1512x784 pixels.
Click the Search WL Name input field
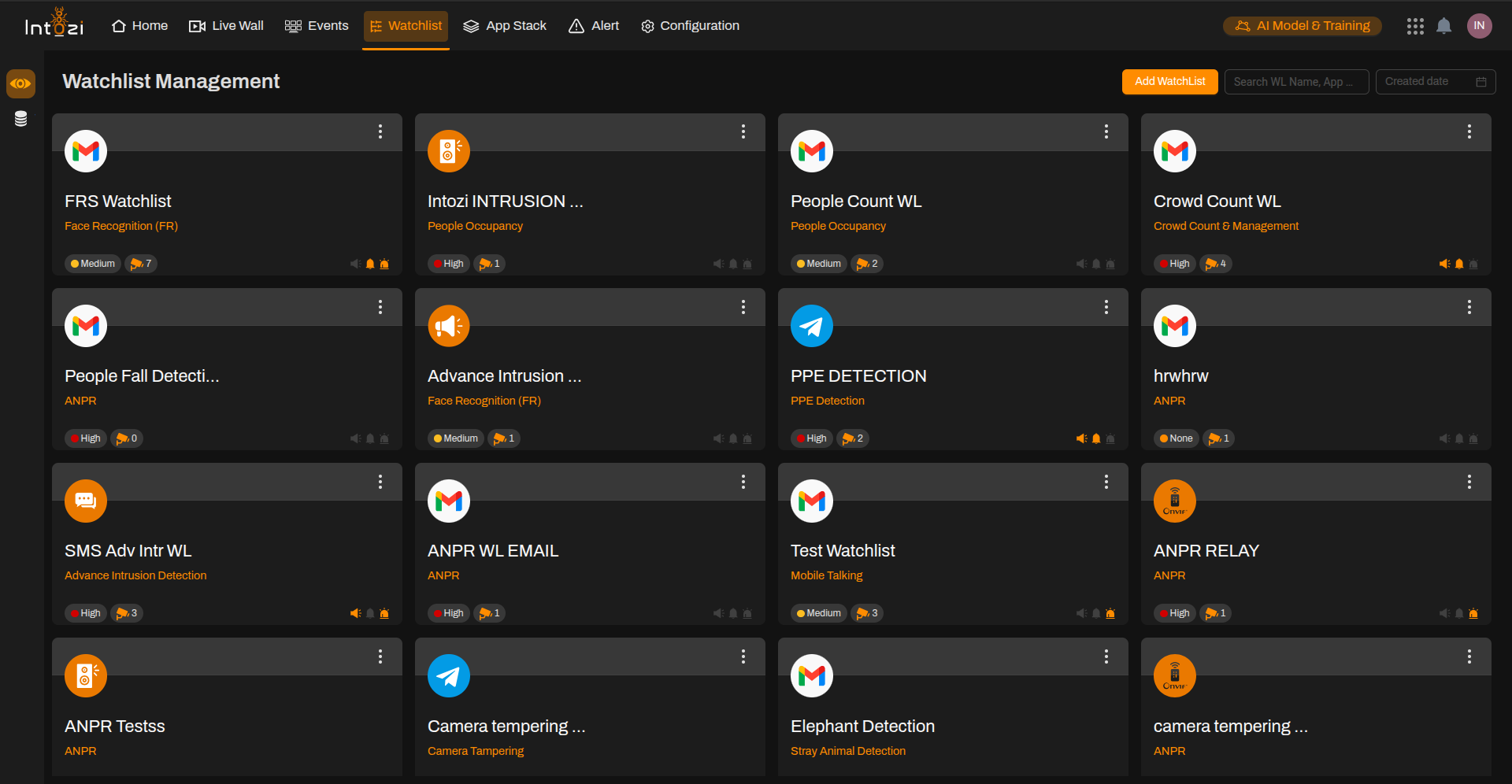[x=1295, y=81]
